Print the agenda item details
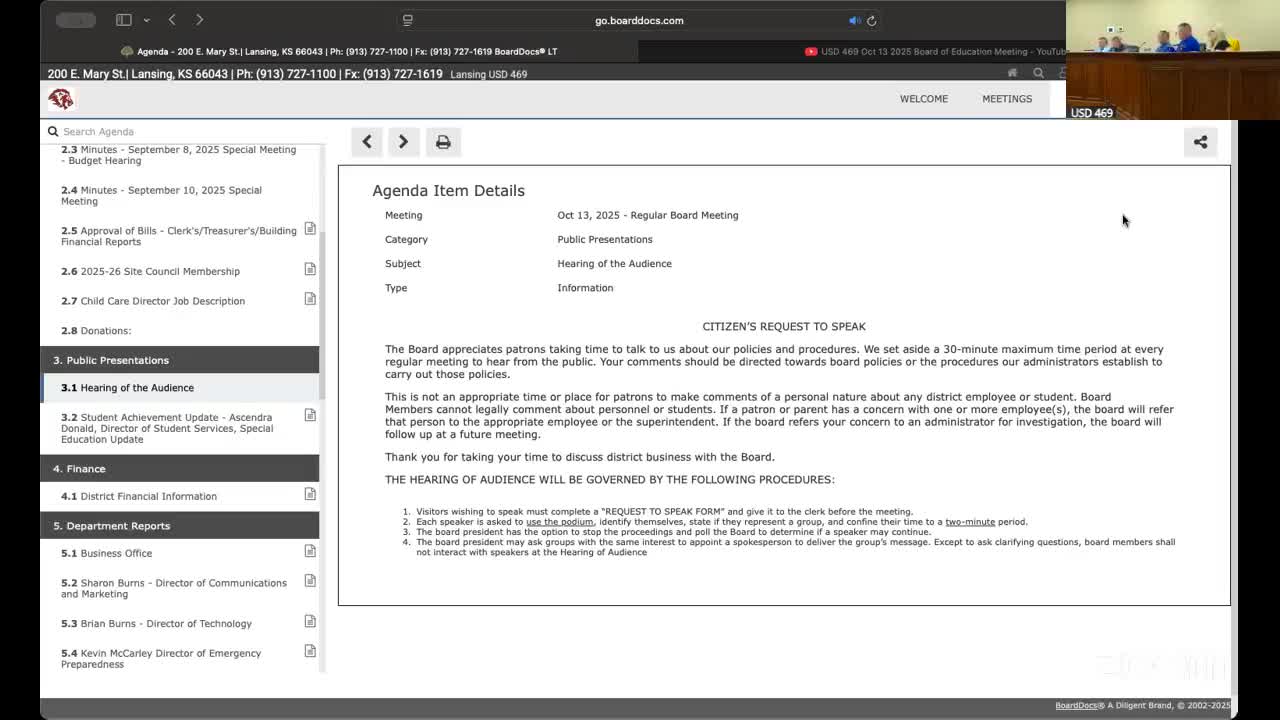 [x=443, y=142]
